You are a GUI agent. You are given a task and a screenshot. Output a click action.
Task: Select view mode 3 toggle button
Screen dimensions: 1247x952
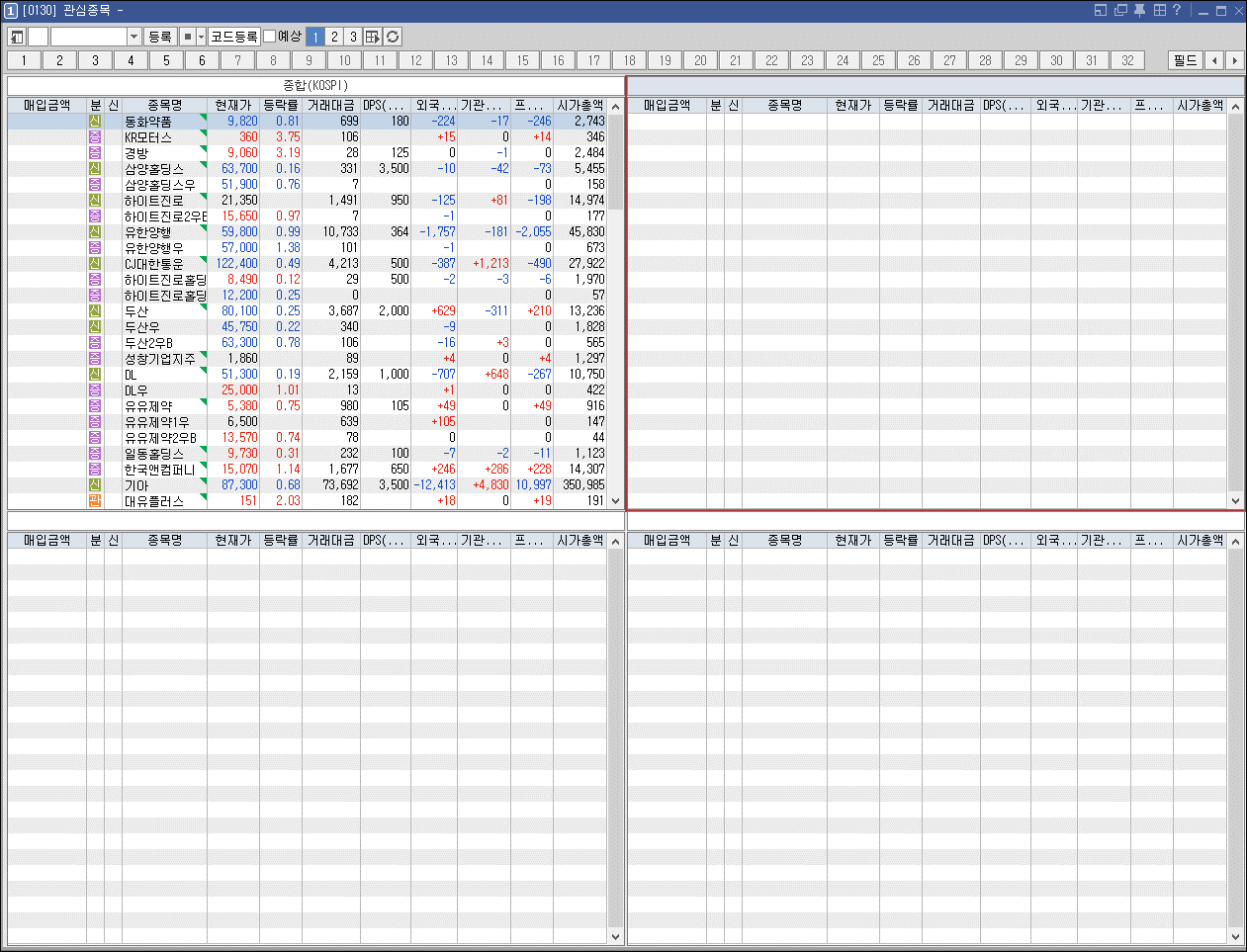[x=353, y=37]
